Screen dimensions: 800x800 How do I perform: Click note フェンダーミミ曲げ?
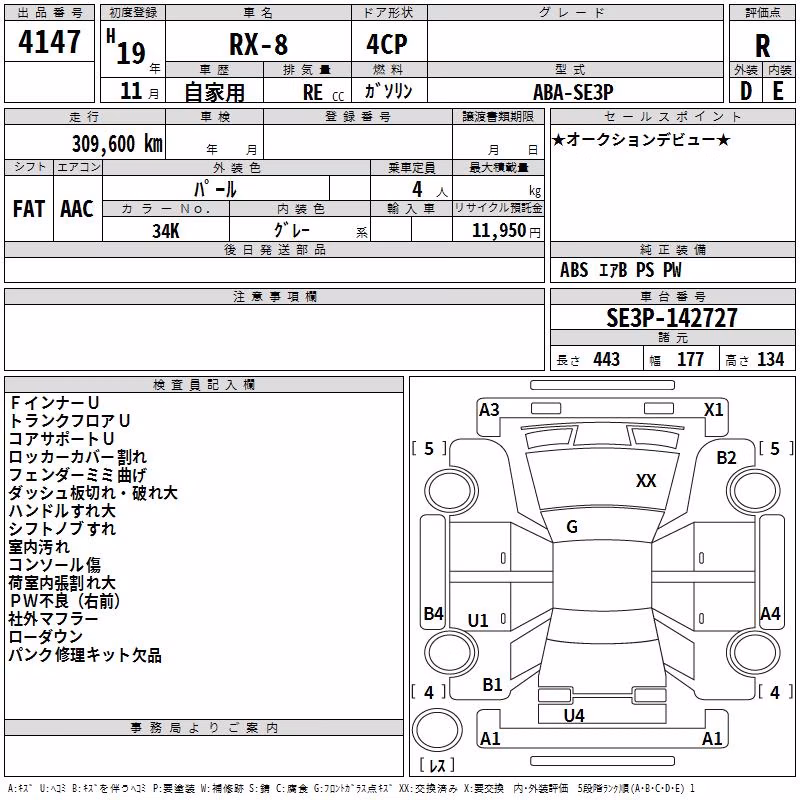[78, 475]
